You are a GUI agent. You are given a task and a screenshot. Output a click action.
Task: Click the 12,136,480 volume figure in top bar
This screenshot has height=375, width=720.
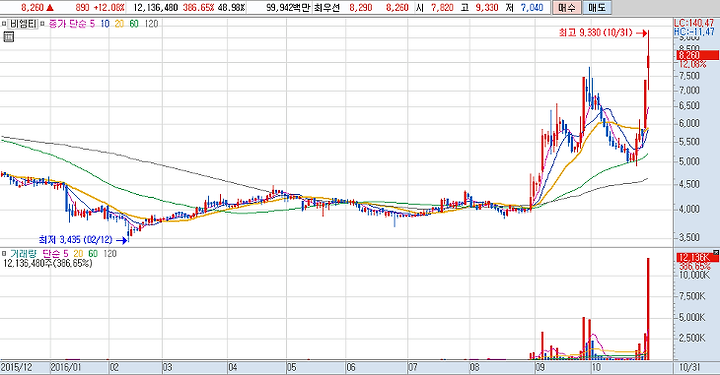pos(156,8)
